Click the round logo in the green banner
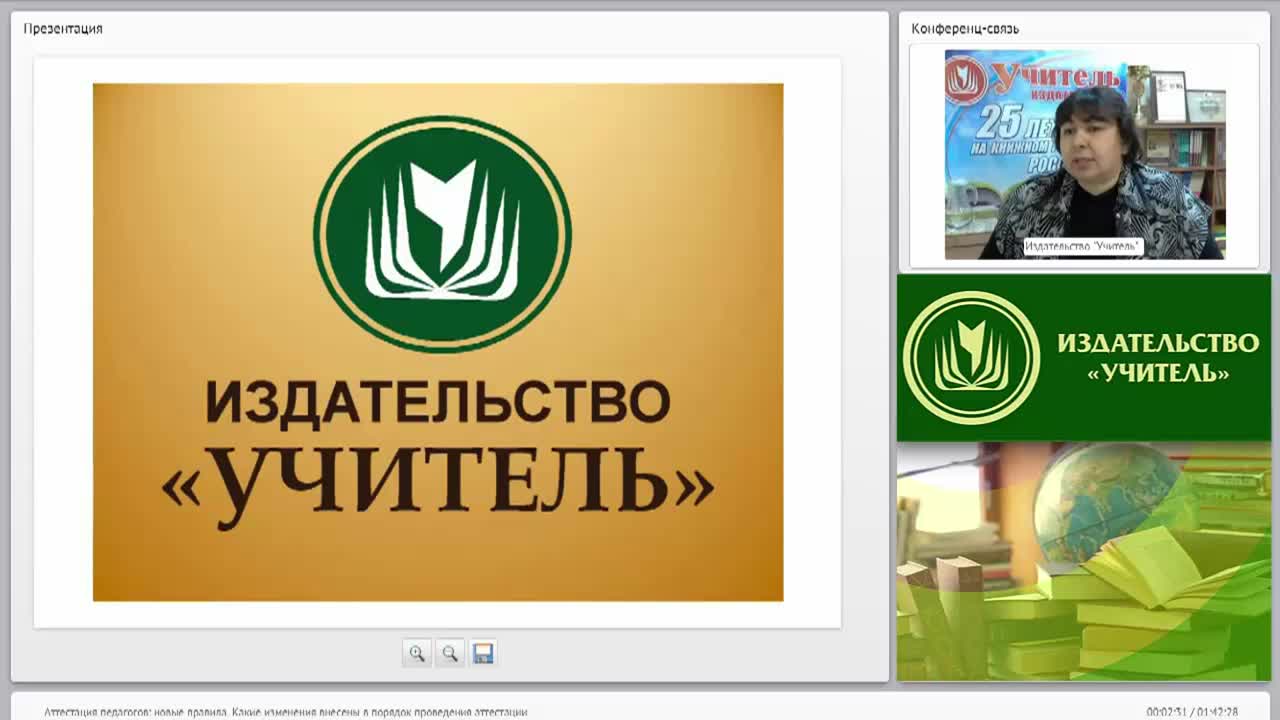1280x720 pixels. coord(971,358)
